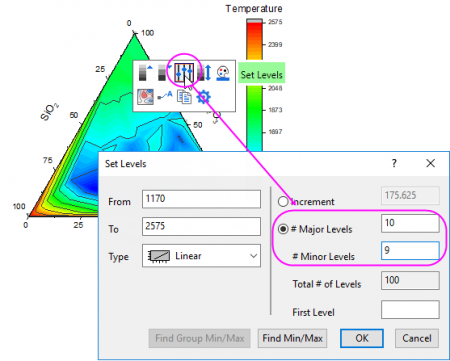450x361 pixels.
Task: Click the Major Levels field showing 10
Action: click(410, 223)
